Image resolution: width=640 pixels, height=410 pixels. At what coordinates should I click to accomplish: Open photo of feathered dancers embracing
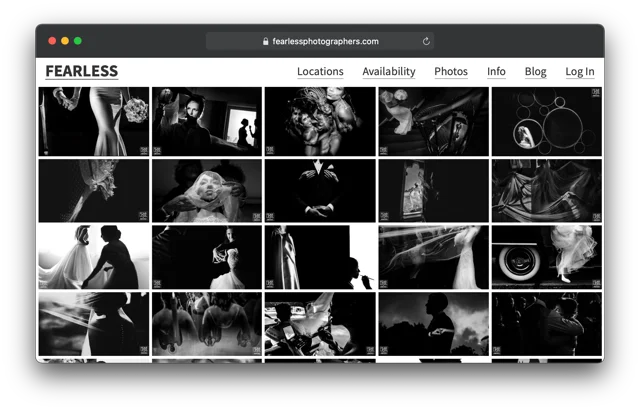pos(320,121)
